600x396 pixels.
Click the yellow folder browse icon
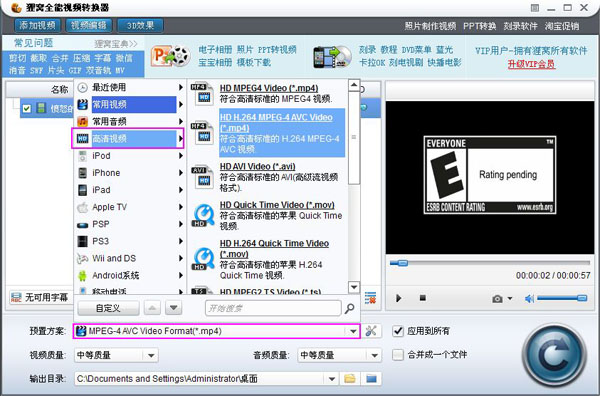point(349,379)
